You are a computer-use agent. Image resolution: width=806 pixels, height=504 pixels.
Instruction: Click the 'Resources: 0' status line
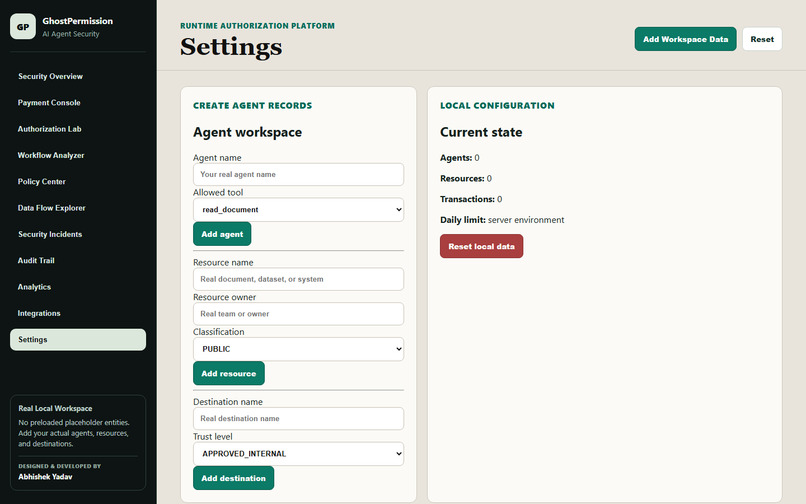[466, 178]
